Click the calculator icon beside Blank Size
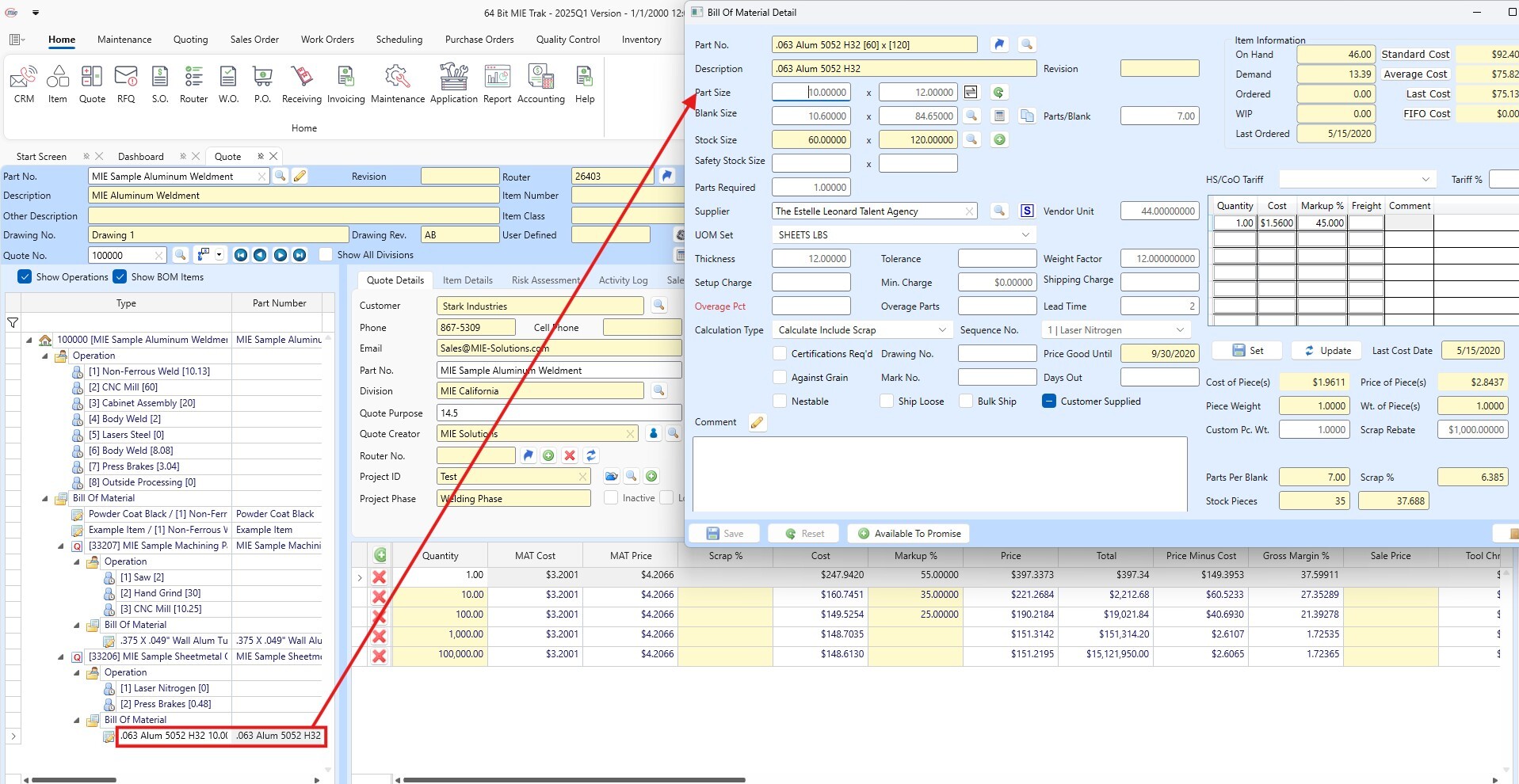1519x784 pixels. [998, 115]
